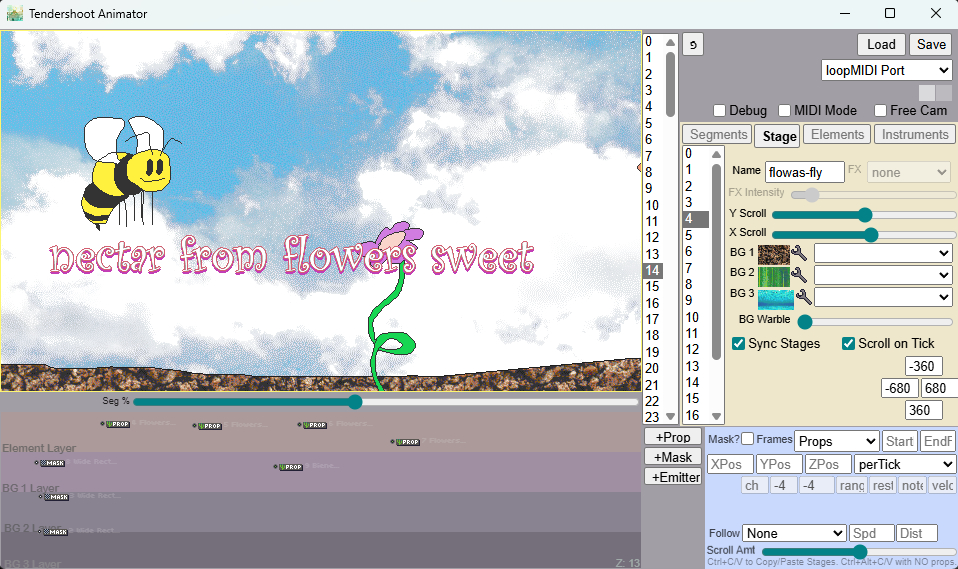Click the pink flower prop on stage
The width and height of the screenshot is (958, 569).
397,241
